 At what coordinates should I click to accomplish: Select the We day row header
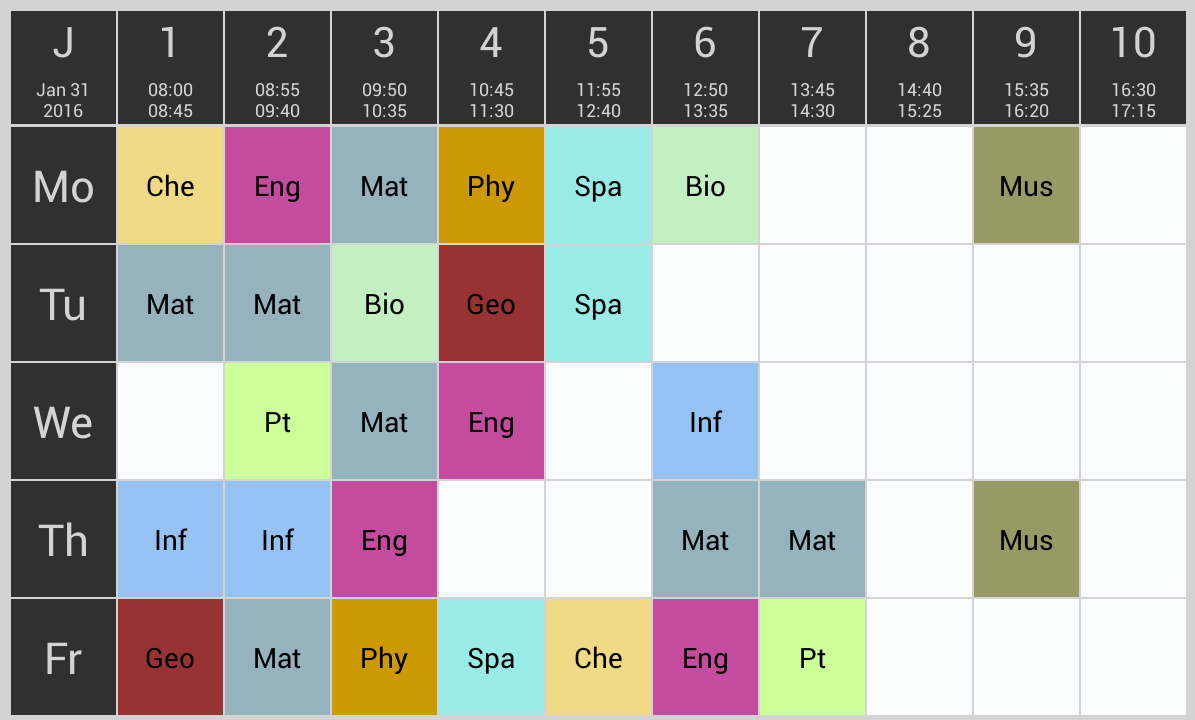click(x=63, y=421)
